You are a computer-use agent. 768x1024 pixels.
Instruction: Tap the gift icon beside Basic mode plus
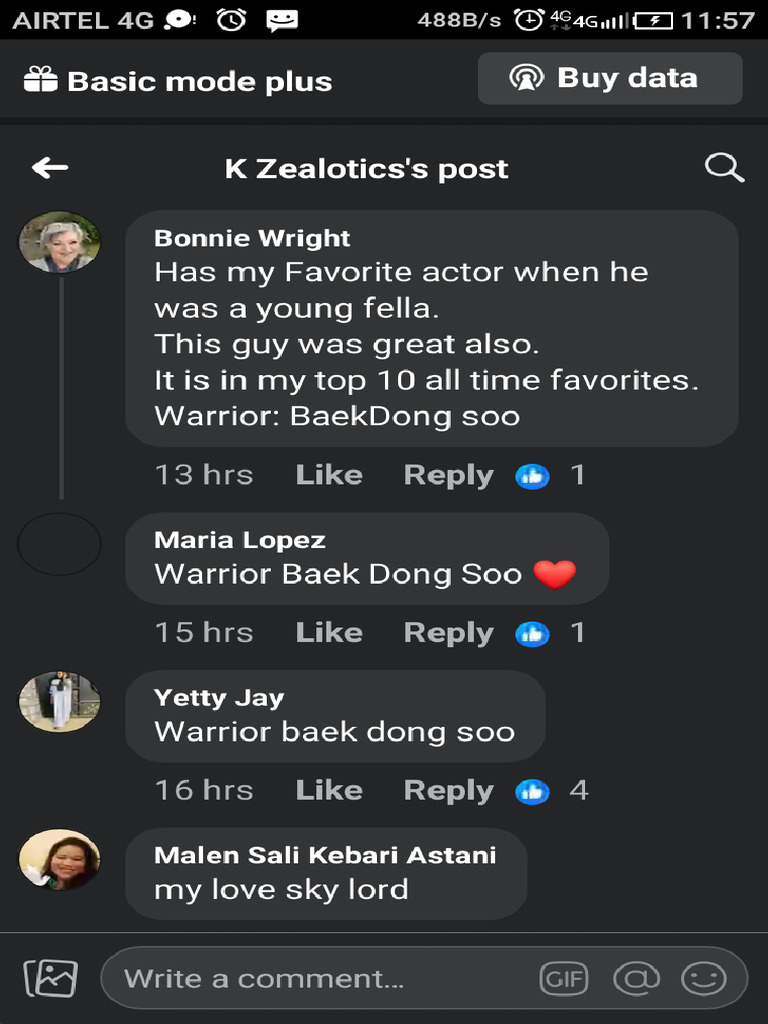[x=41, y=80]
